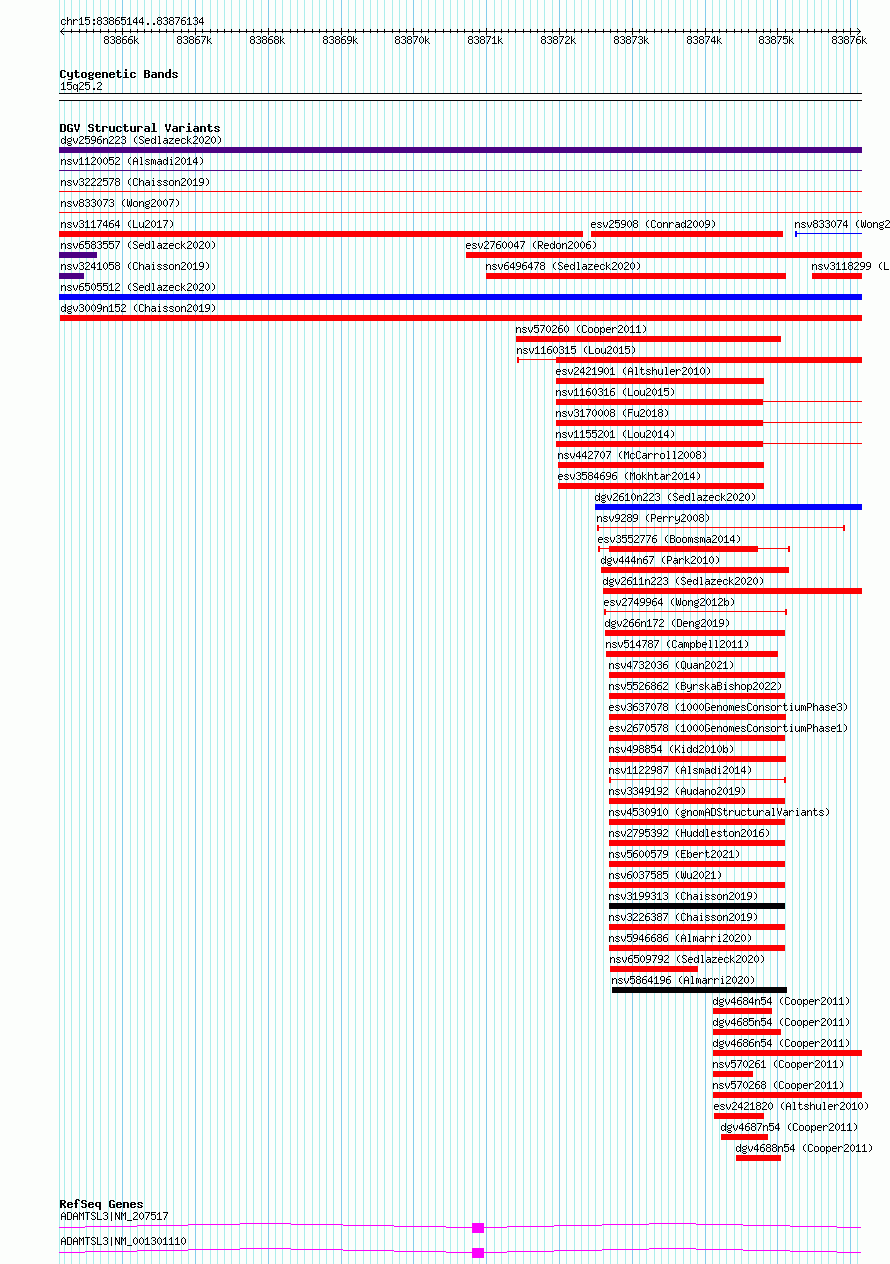Click the nsv4732036 (Quan2021) label
The width and height of the screenshot is (890, 1264).
click(671, 666)
